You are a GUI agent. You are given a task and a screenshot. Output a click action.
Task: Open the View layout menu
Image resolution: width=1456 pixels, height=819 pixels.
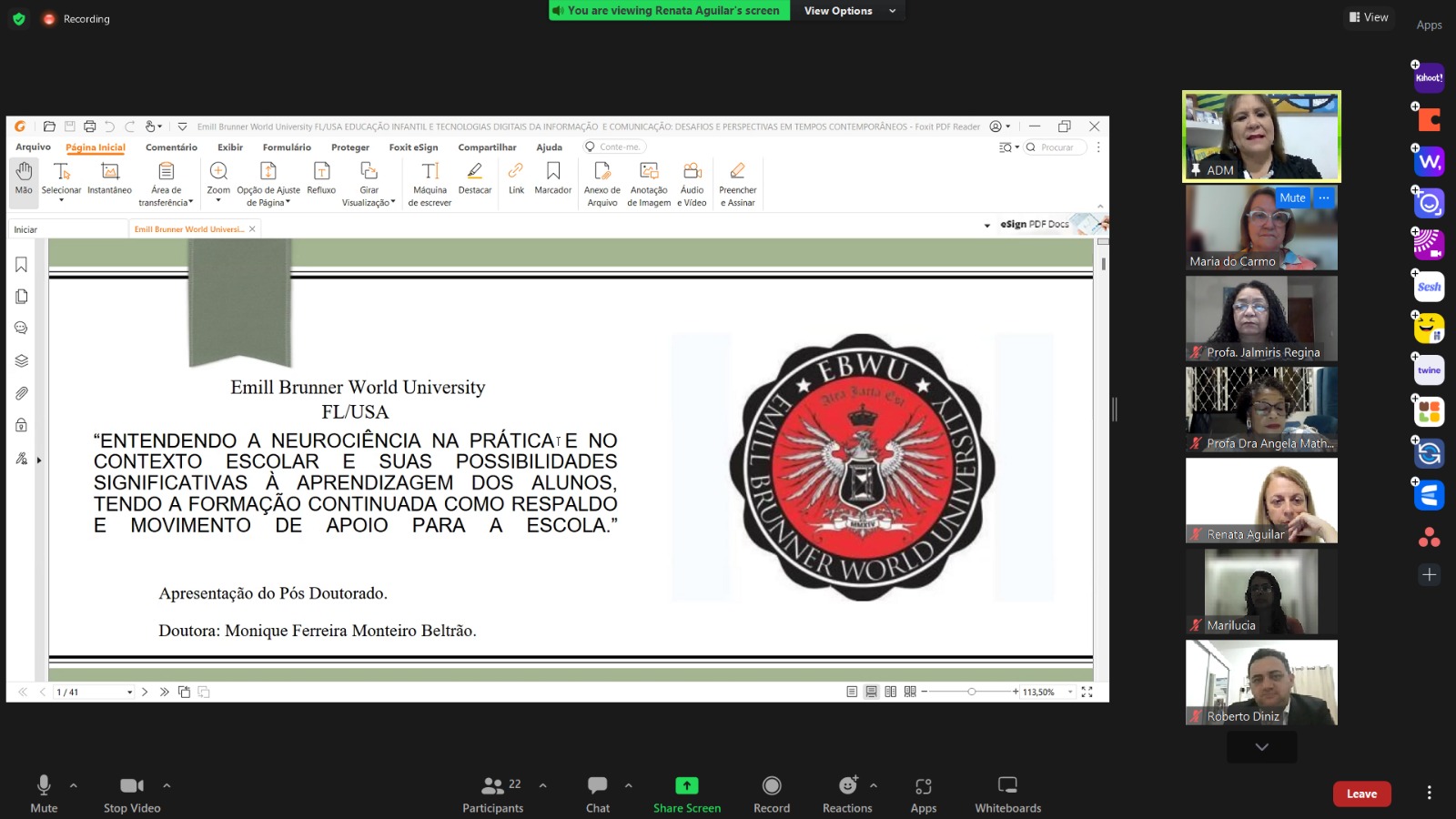pos(1369,17)
